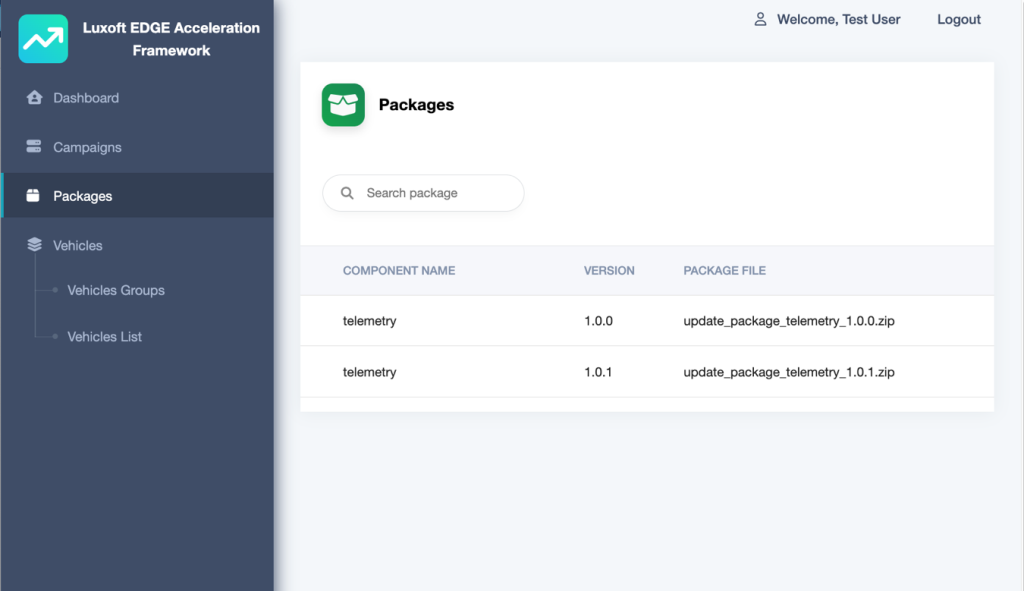Click inside the Search package field
Viewport: 1024px width, 591px height.
(x=430, y=193)
